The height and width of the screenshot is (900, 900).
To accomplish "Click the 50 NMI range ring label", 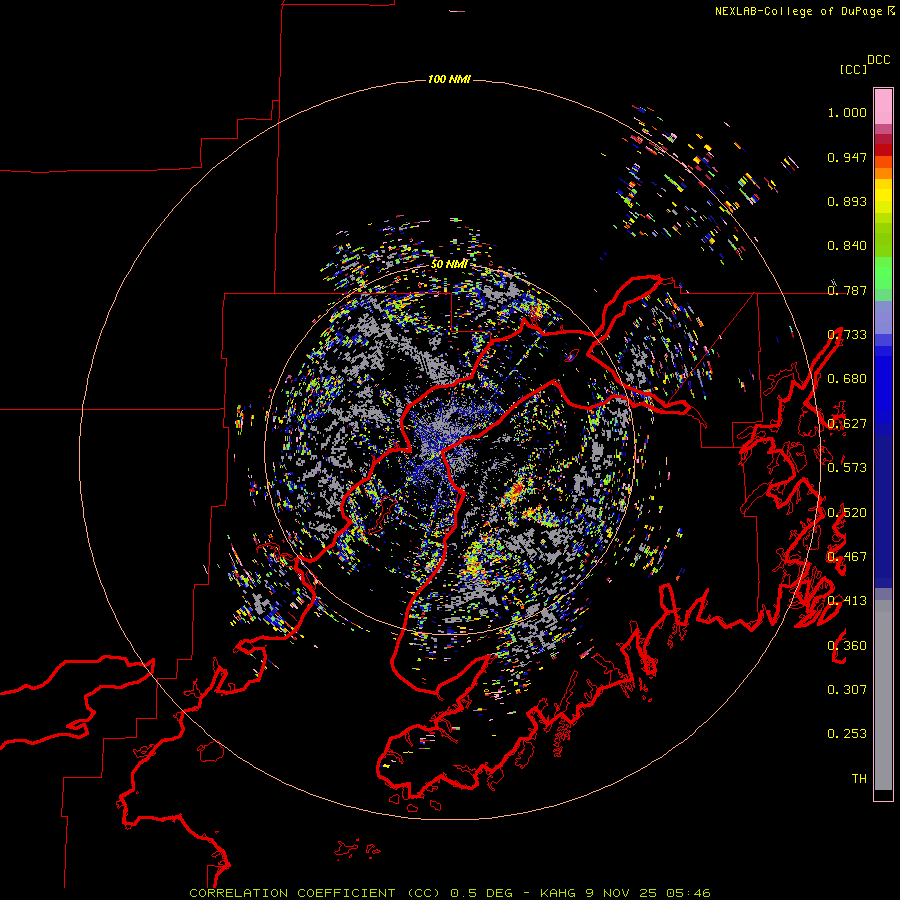I will point(449,264).
